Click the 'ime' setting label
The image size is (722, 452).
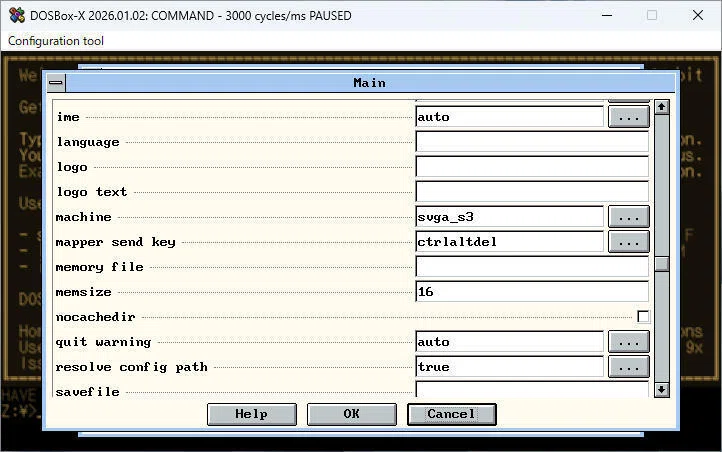[68, 117]
